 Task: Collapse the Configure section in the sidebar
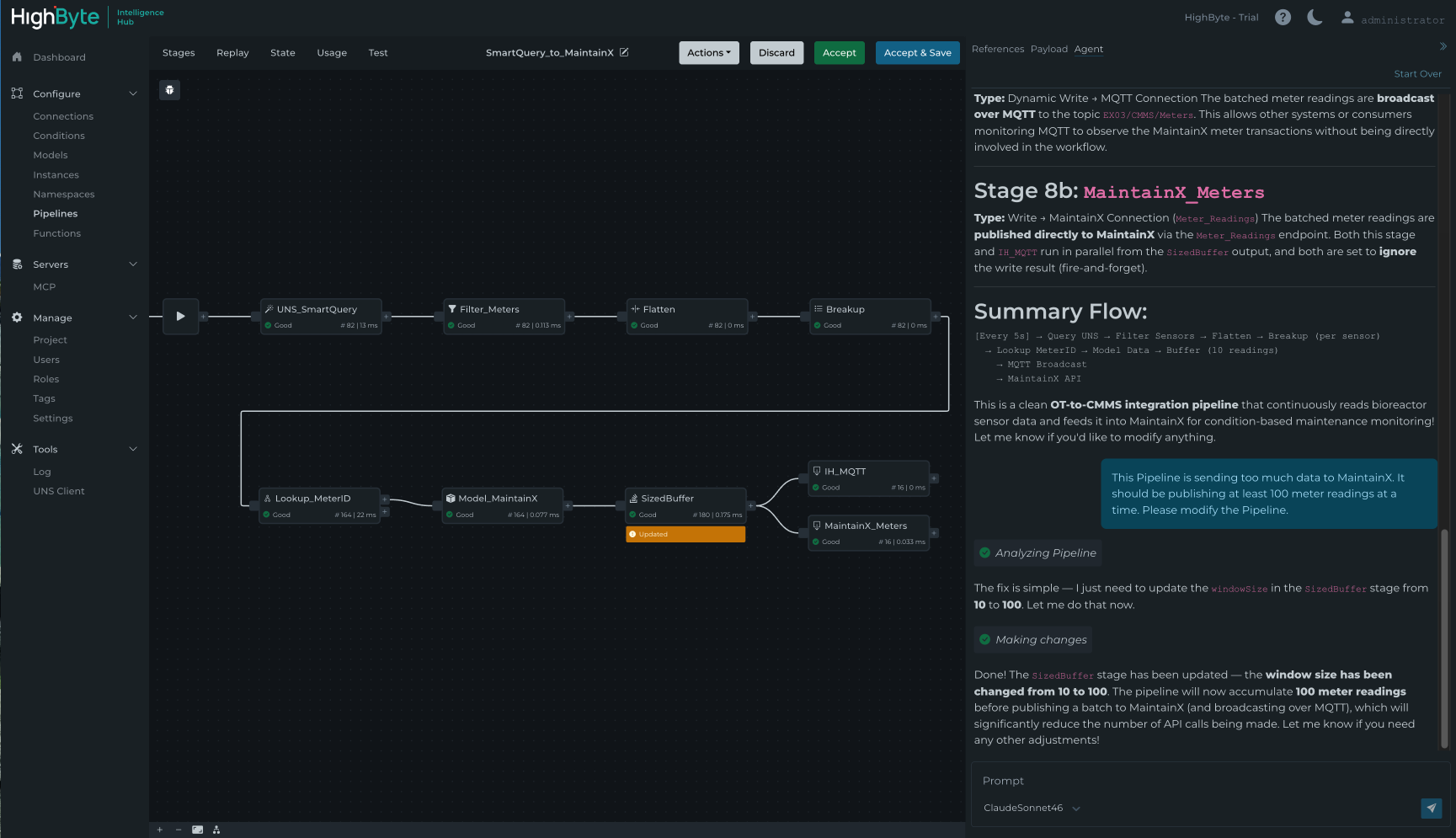point(133,93)
